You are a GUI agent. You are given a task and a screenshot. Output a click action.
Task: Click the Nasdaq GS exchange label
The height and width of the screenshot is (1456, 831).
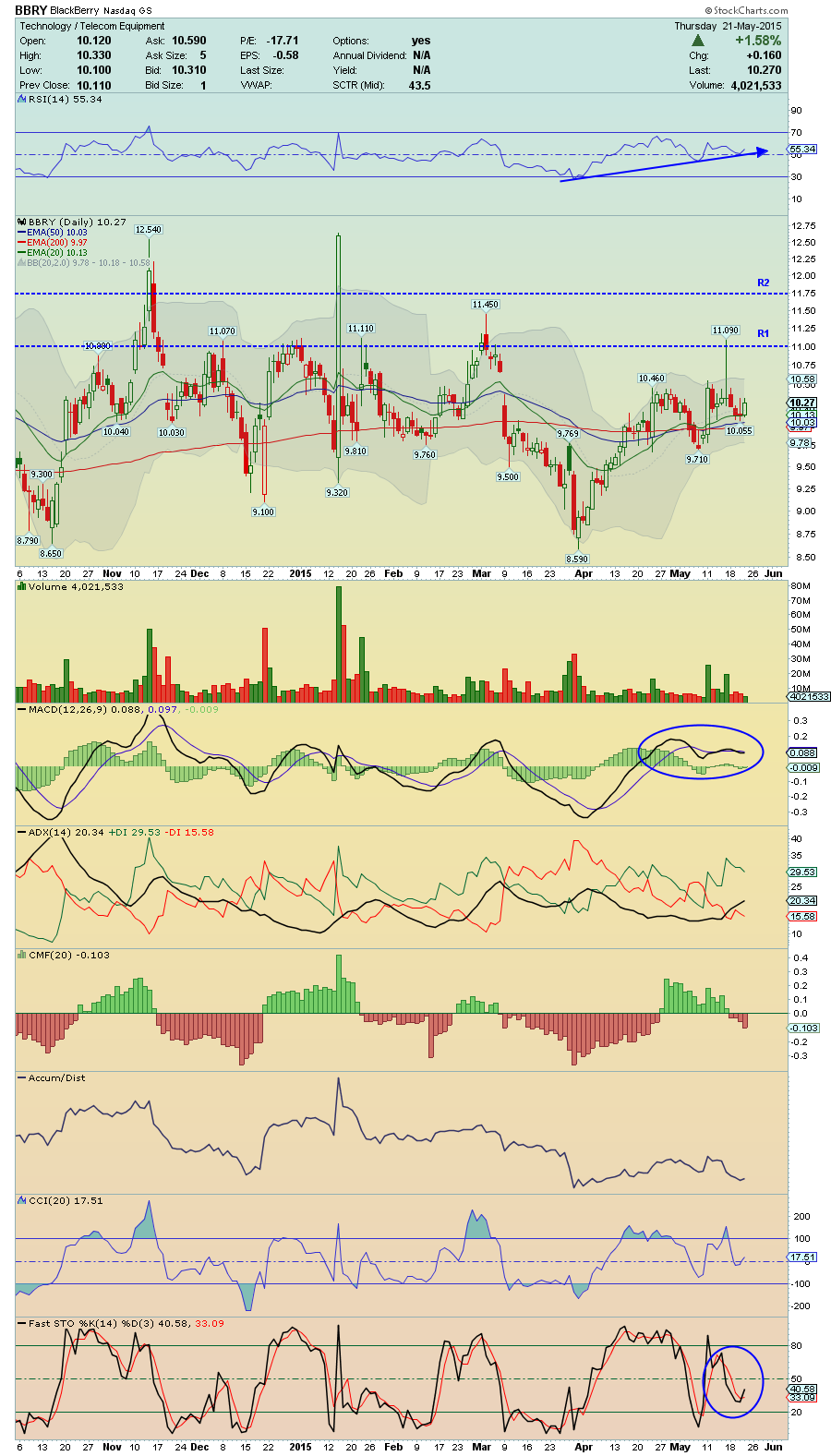coord(127,11)
